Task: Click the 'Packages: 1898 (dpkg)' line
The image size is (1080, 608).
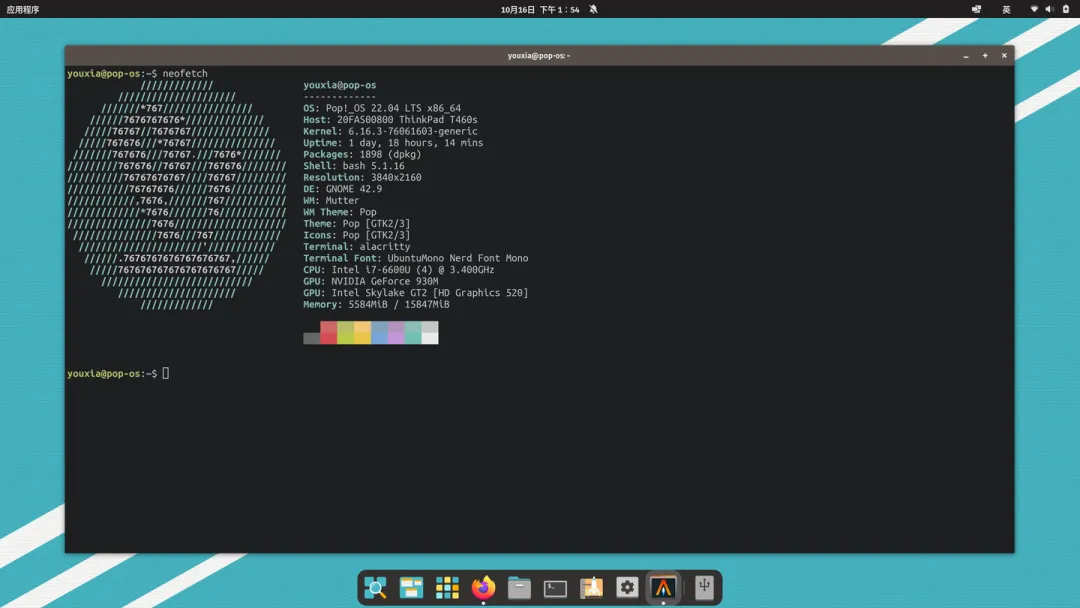Action: point(362,155)
